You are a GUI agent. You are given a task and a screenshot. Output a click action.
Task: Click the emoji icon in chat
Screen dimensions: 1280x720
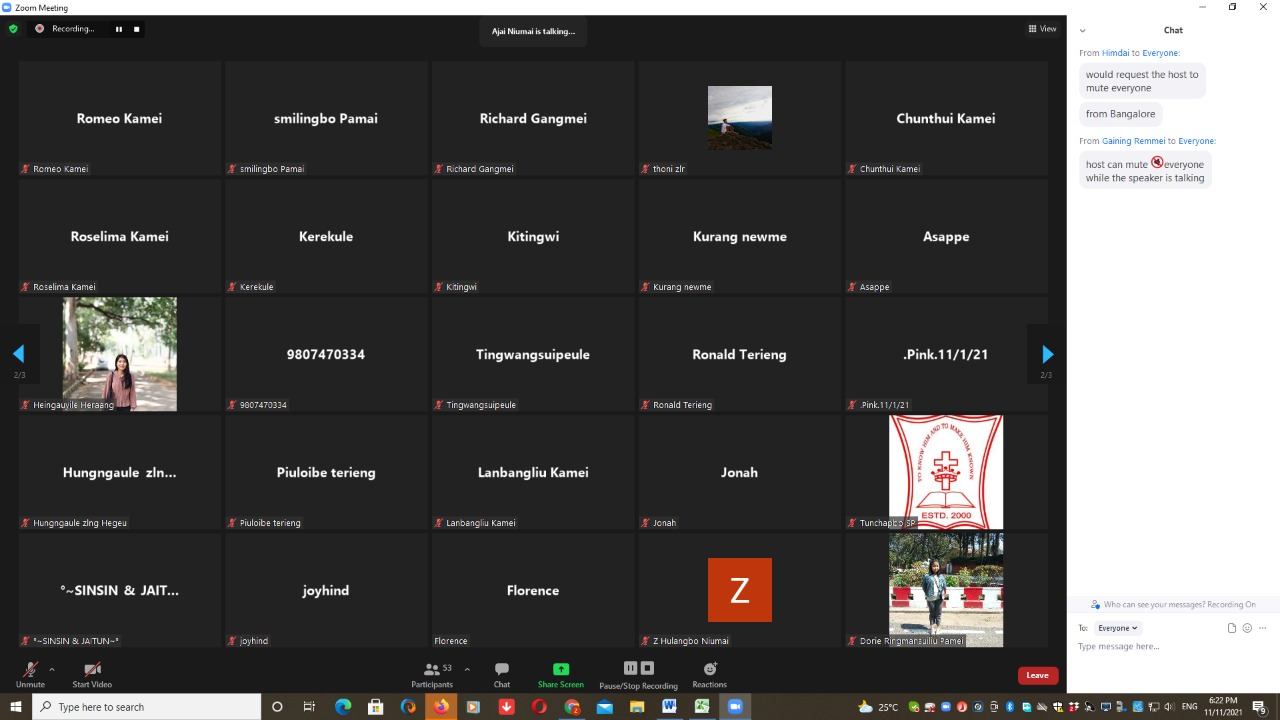[1247, 628]
